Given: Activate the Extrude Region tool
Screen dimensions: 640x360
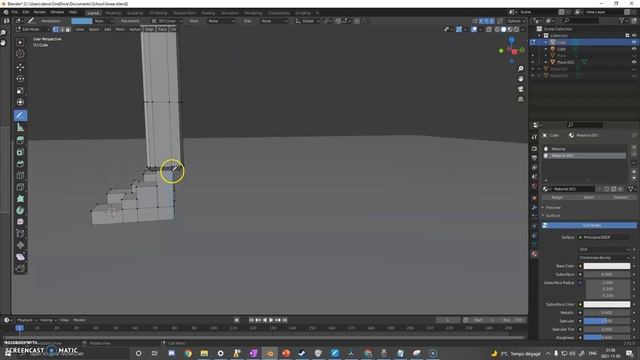Looking at the screenshot, I should pyautogui.click(x=20, y=140).
